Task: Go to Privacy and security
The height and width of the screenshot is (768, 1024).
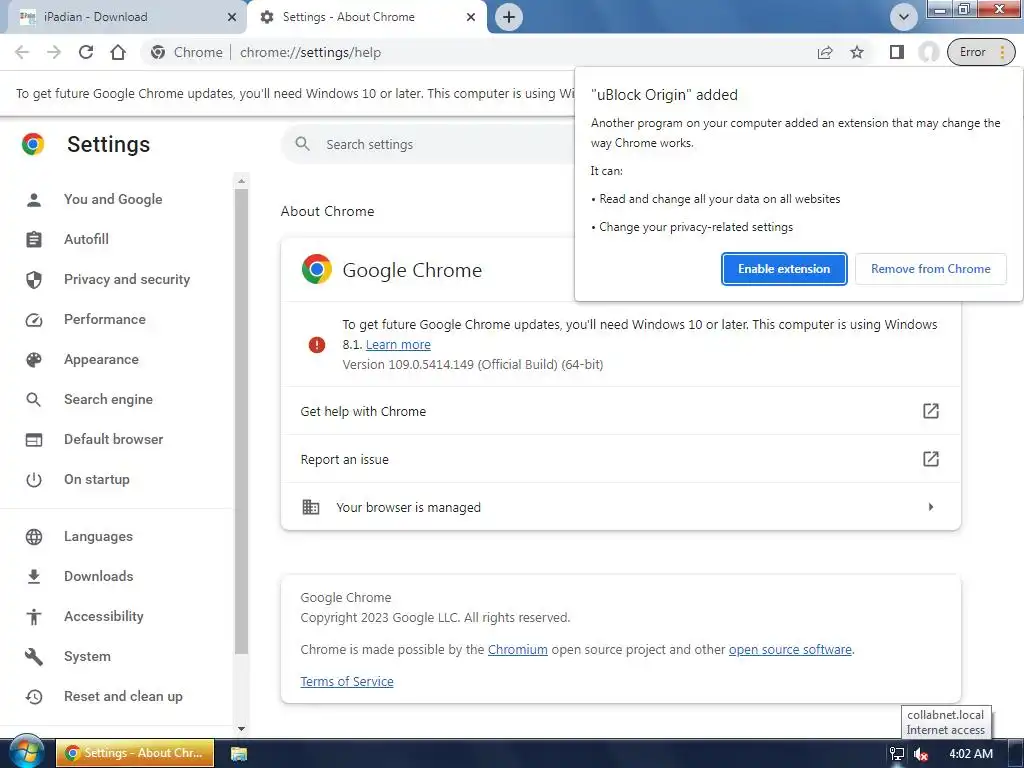Action: click(127, 280)
